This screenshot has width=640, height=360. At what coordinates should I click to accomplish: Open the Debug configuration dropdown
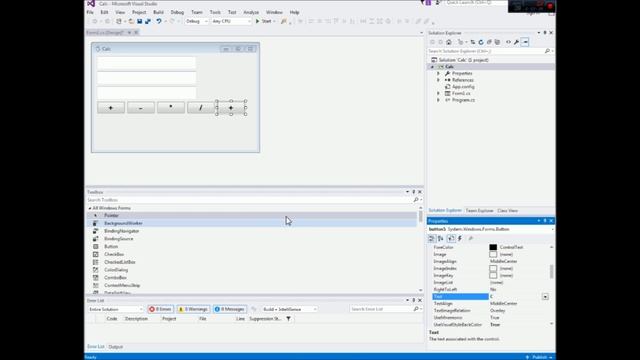[x=197, y=21]
